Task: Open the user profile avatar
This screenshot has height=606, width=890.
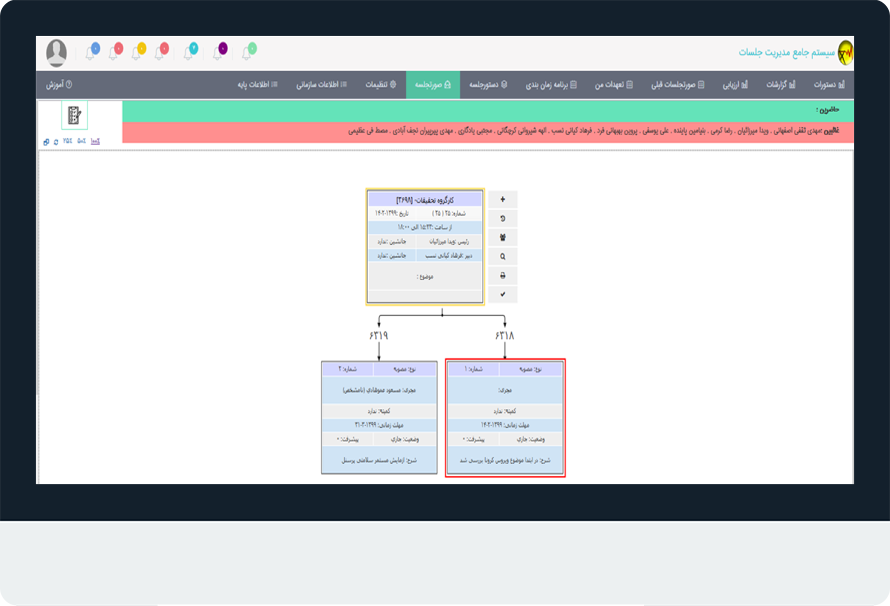Action: 57,53
